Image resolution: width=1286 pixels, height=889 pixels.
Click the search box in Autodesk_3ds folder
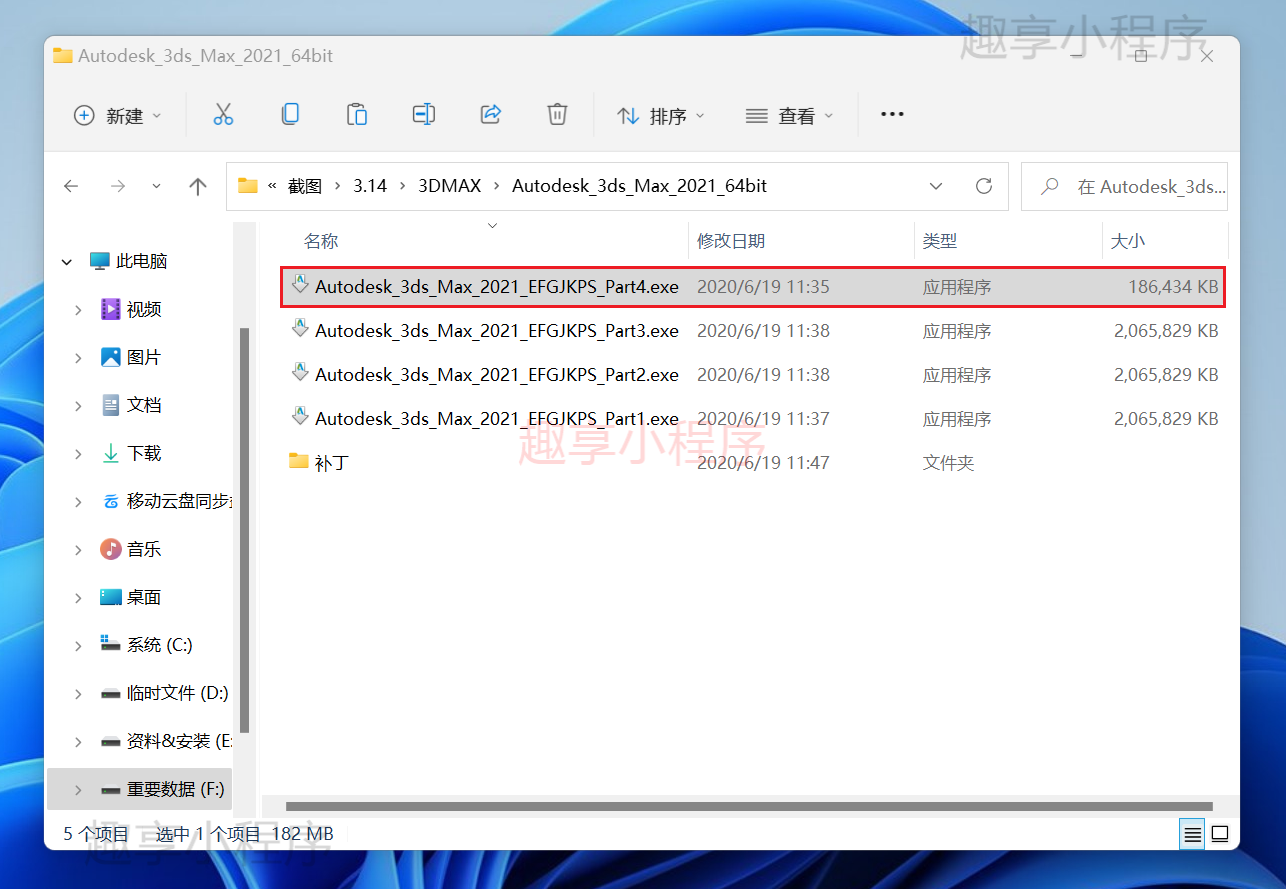click(x=1124, y=186)
